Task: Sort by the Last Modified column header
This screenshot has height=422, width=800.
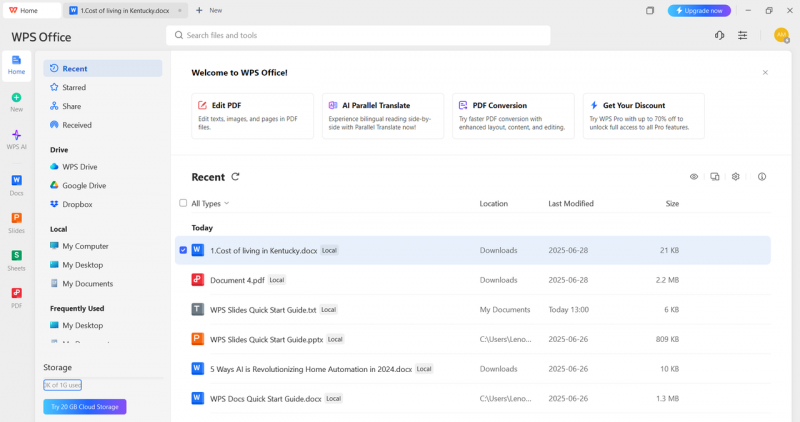Action: click(x=571, y=203)
